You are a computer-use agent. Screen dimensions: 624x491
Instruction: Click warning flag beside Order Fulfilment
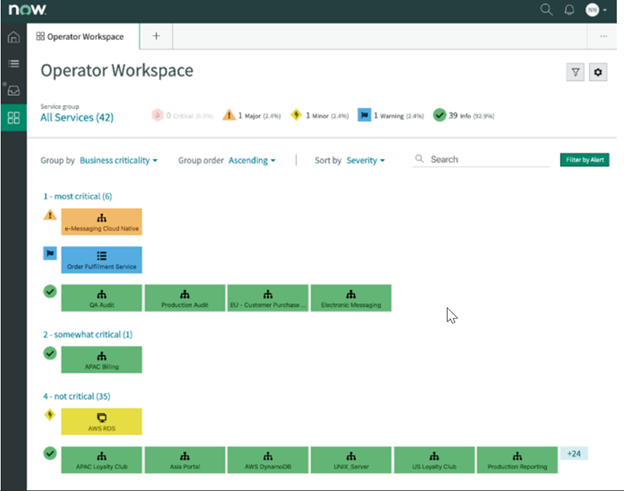click(x=50, y=253)
